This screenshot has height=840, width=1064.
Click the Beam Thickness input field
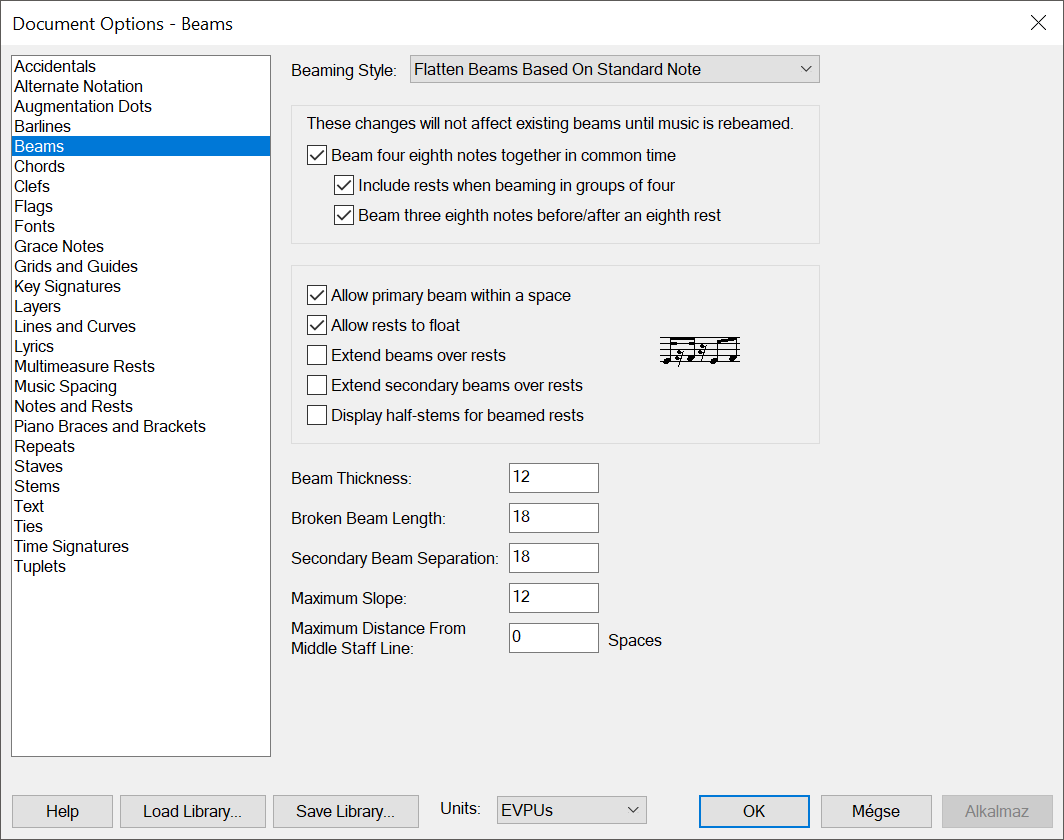tap(553, 478)
